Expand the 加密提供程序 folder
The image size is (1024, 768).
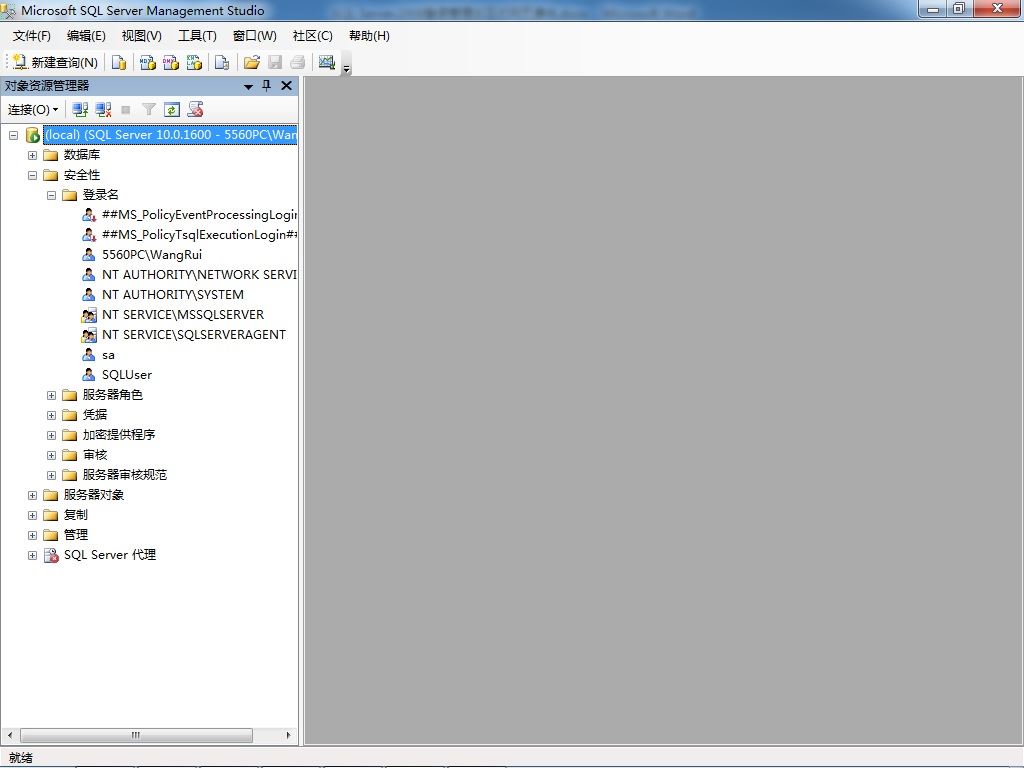pyautogui.click(x=51, y=435)
